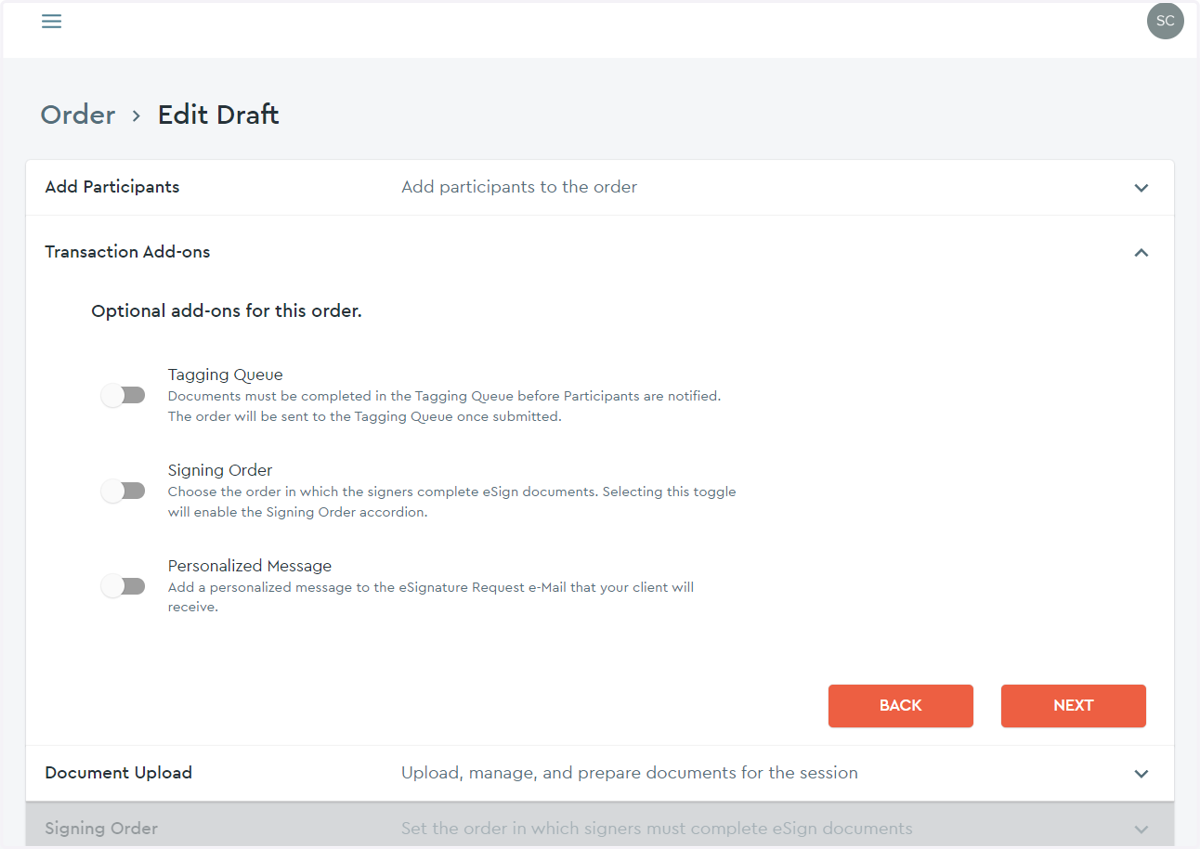Image resolution: width=1200 pixels, height=849 pixels.
Task: Click 'Add participants to the order' description
Action: 519,187
